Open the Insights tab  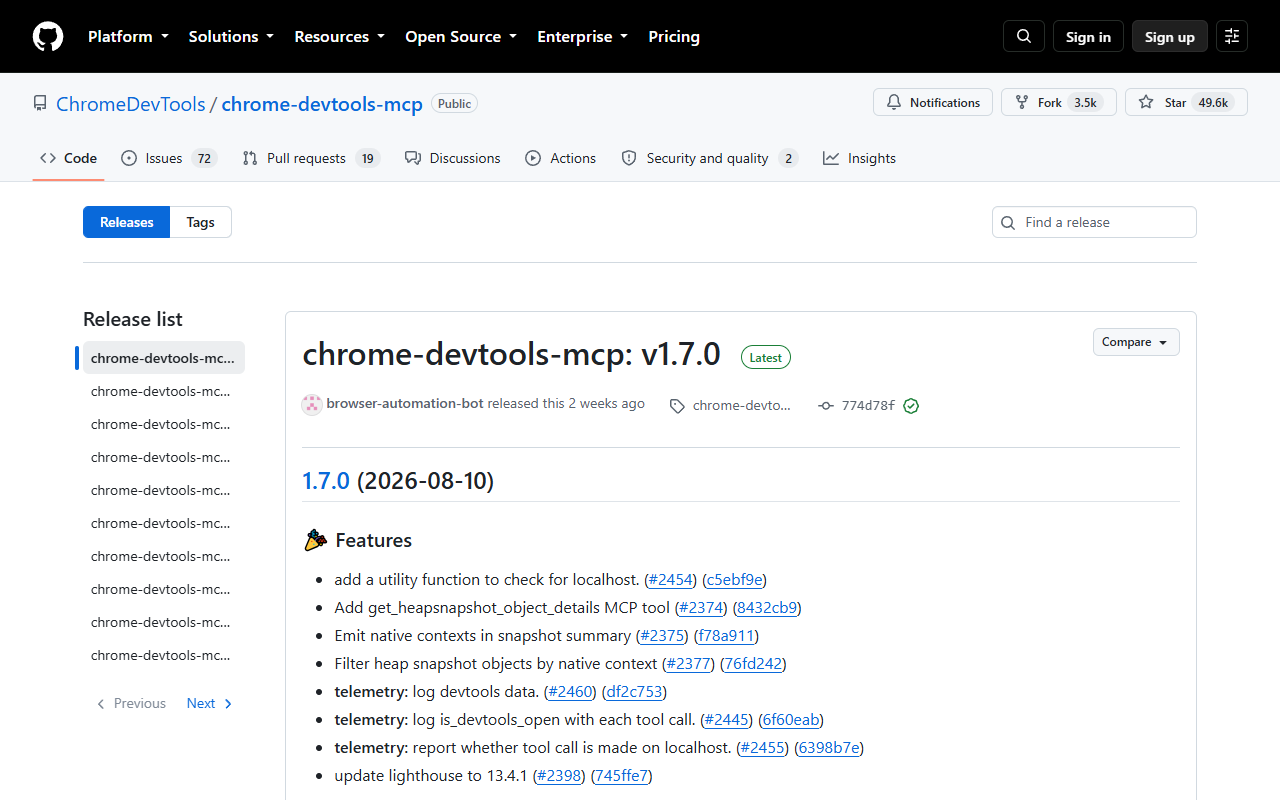(860, 158)
